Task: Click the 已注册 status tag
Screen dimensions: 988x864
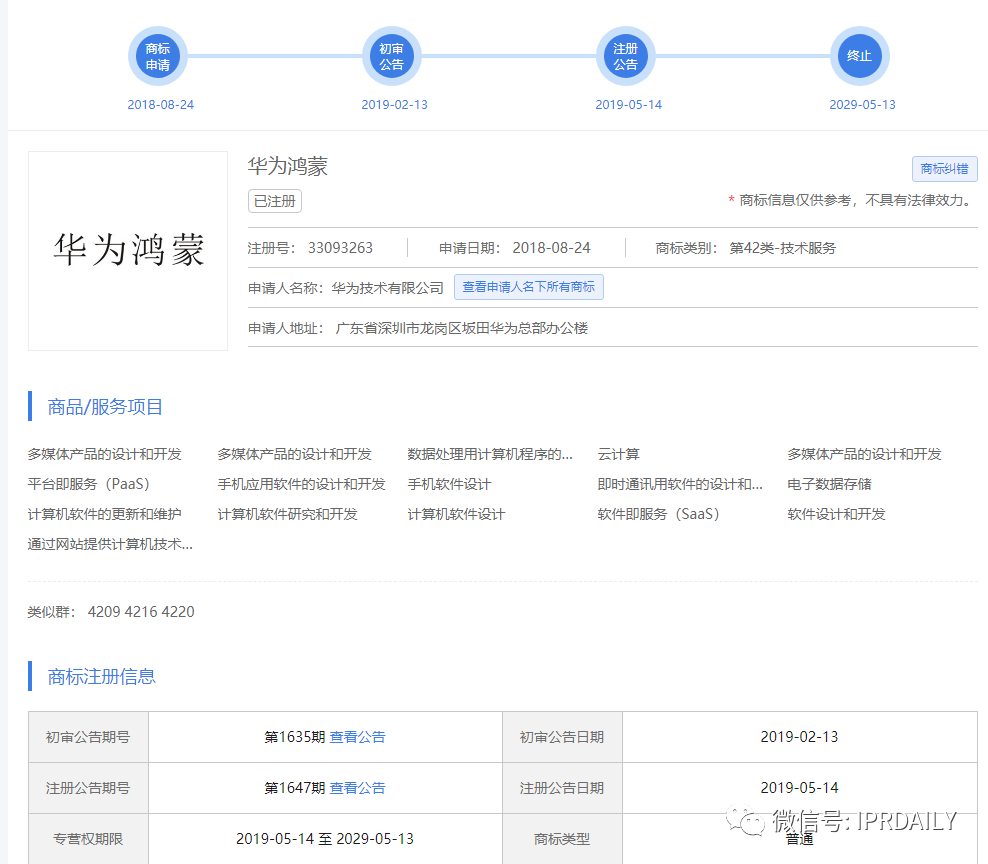Action: 275,201
